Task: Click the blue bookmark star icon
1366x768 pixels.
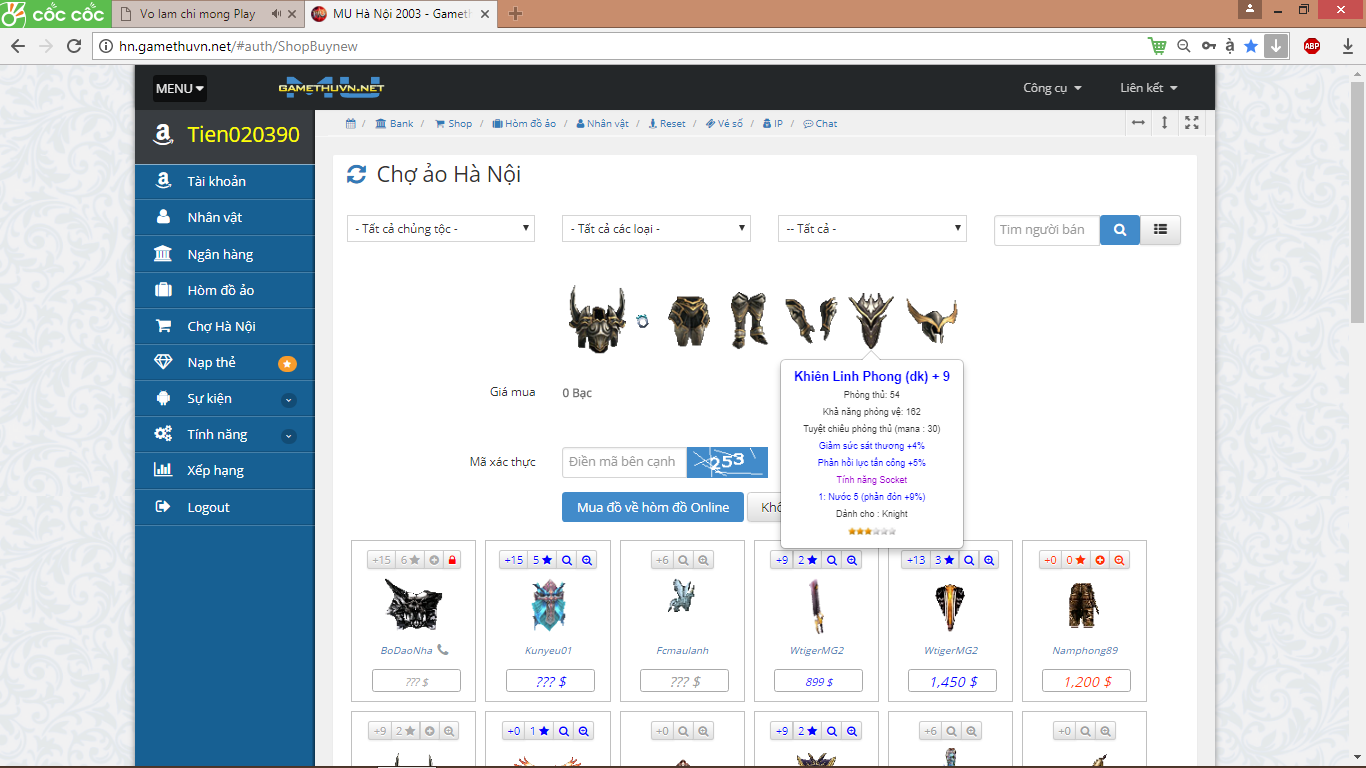Action: click(x=1251, y=46)
